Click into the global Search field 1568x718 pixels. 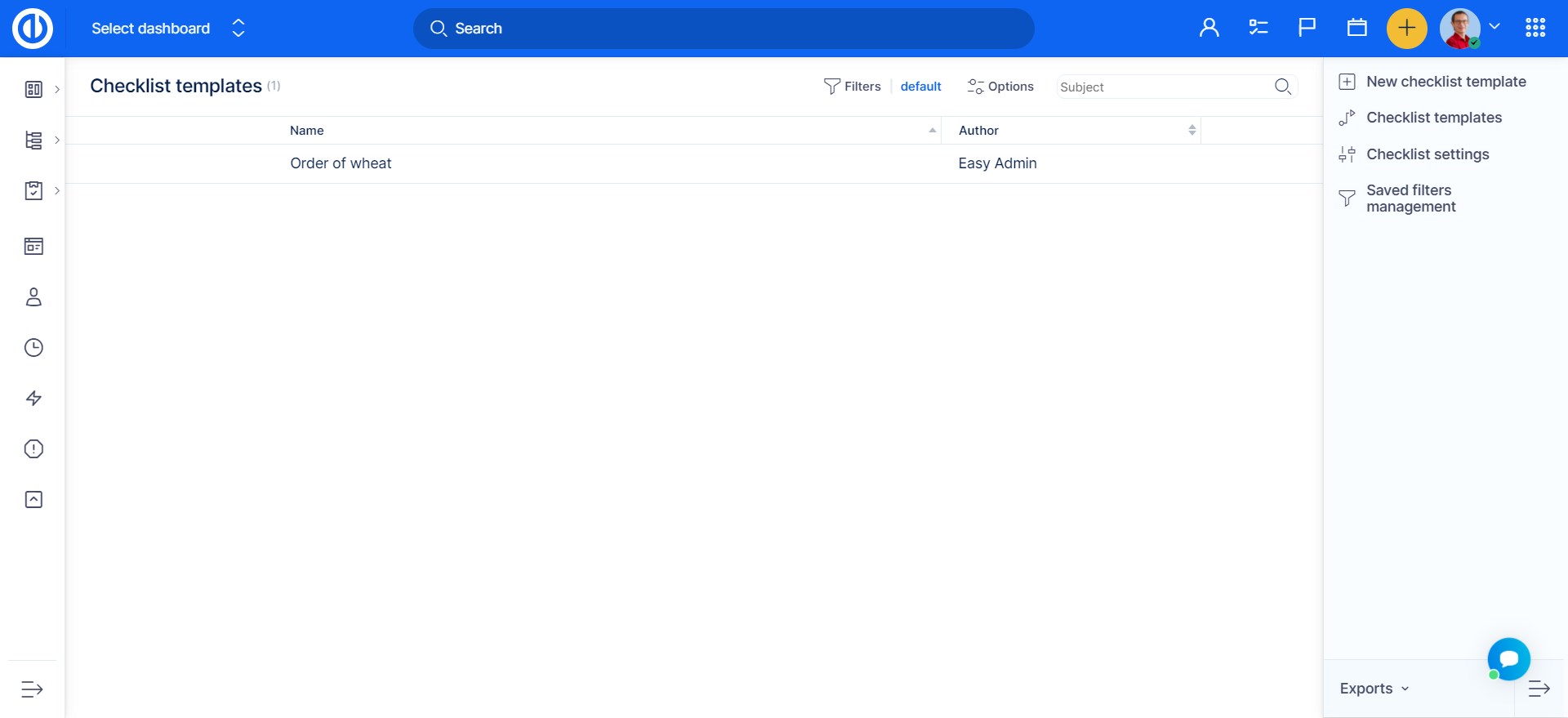[723, 29]
